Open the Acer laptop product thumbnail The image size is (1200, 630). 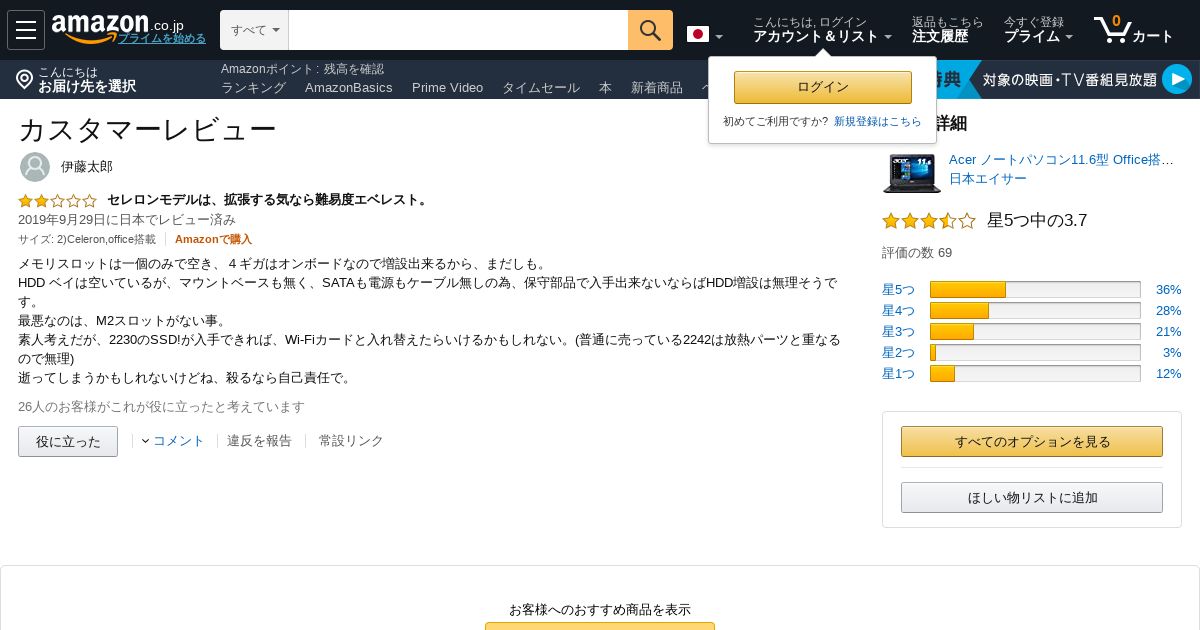click(x=912, y=172)
